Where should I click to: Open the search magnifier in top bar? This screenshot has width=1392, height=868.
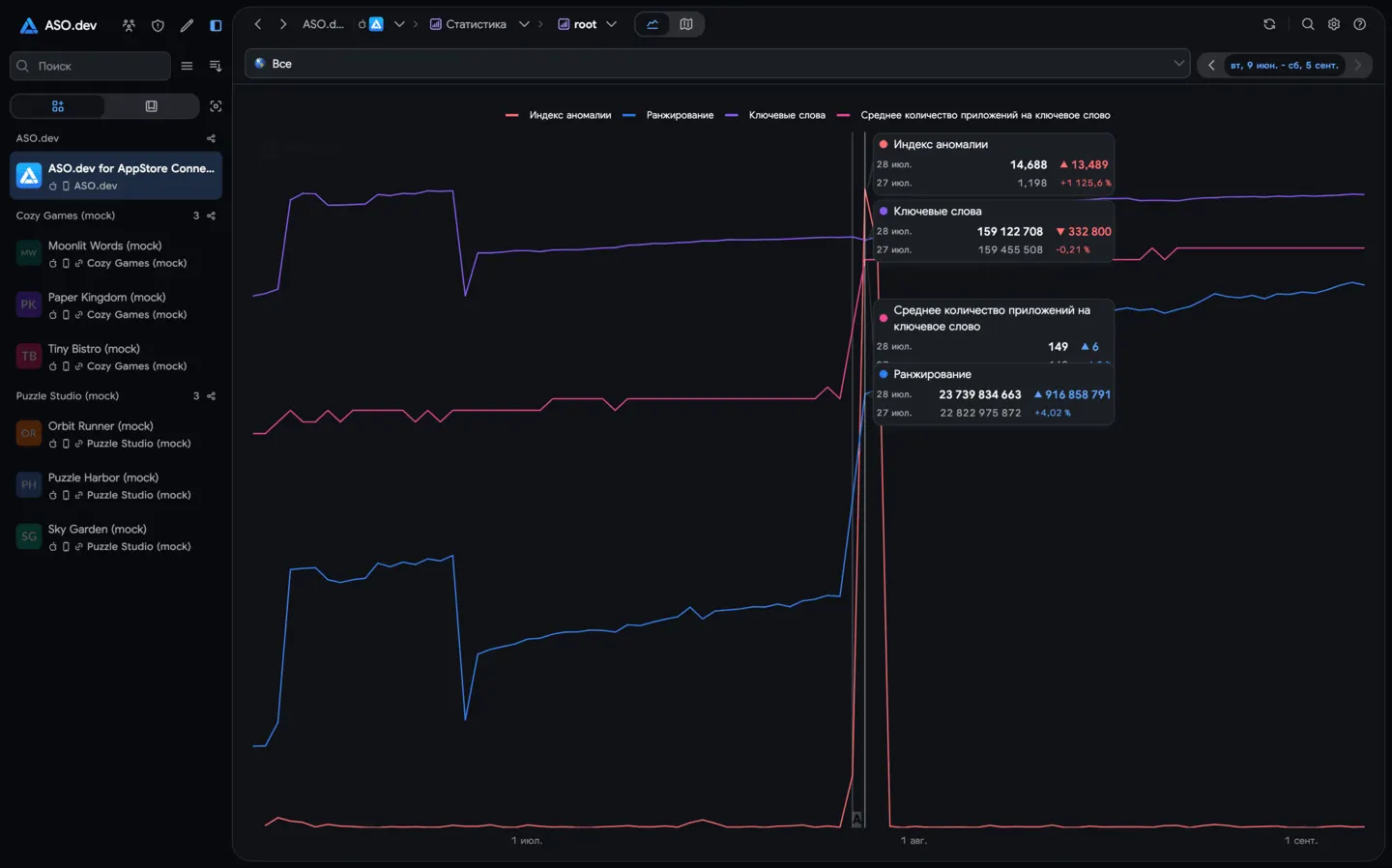point(1308,24)
